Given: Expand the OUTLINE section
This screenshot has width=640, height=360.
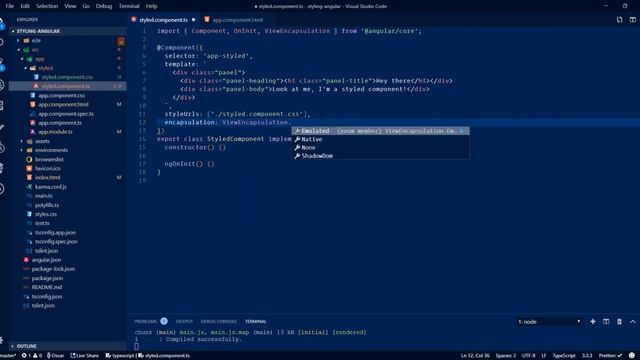Looking at the screenshot, I should 27,346.
